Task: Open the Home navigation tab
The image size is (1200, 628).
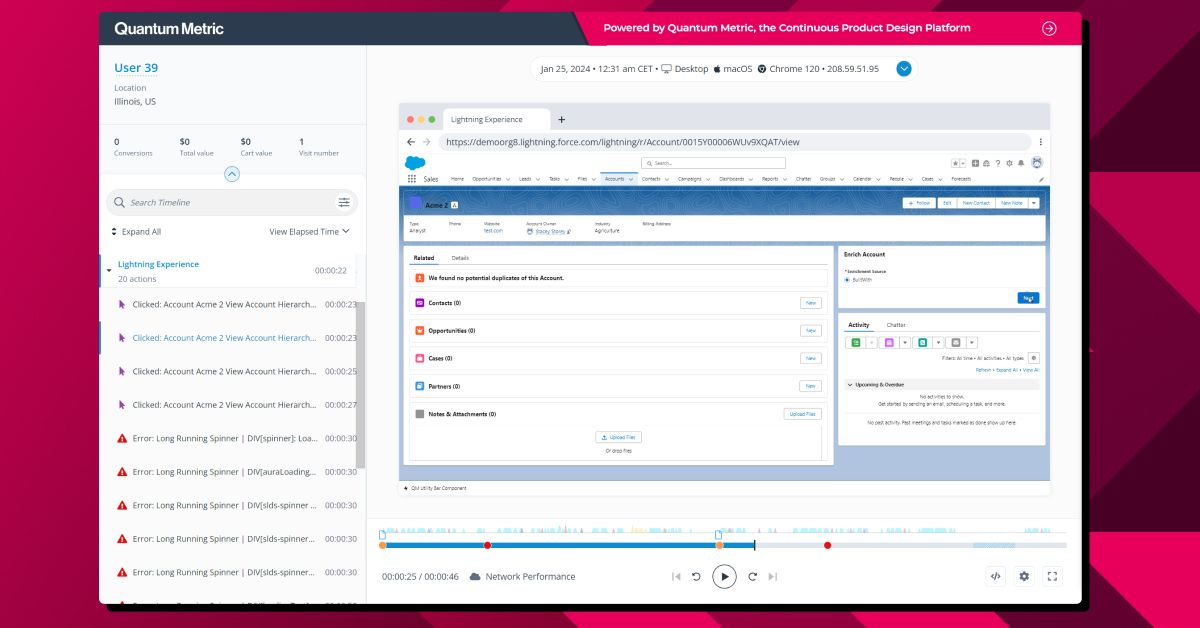Action: click(458, 178)
